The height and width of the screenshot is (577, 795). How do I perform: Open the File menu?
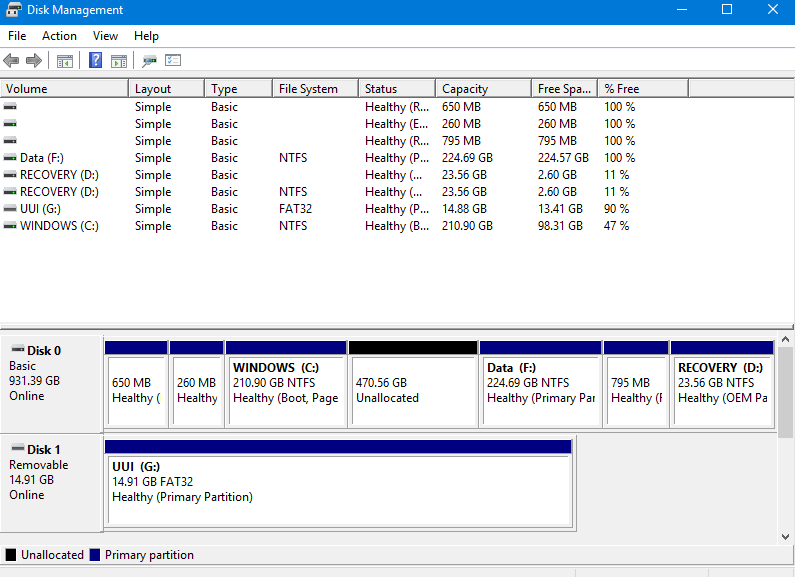click(17, 36)
